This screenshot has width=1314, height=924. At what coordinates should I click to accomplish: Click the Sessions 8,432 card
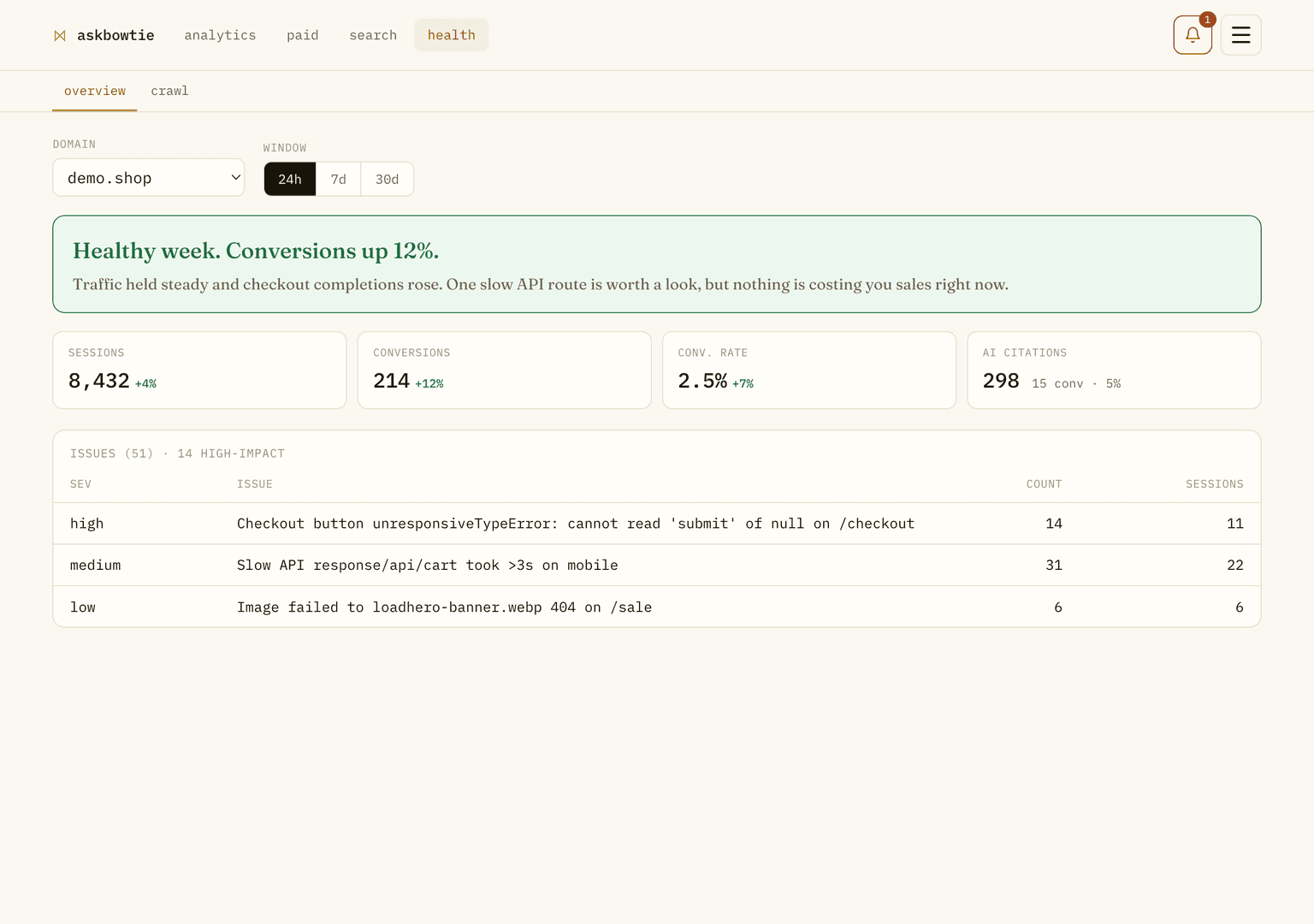[x=199, y=370]
